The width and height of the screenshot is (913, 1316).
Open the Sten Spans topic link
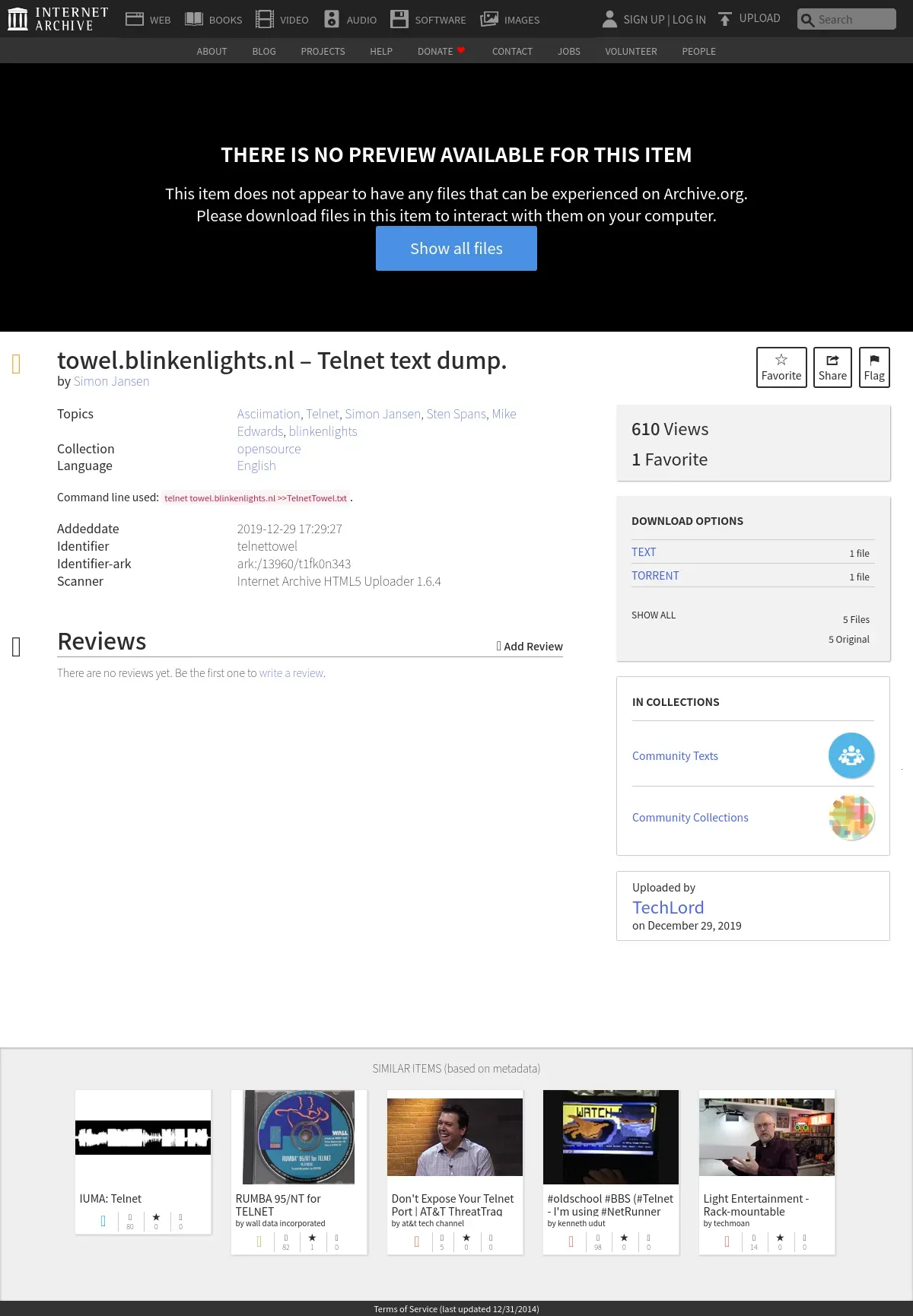click(456, 414)
